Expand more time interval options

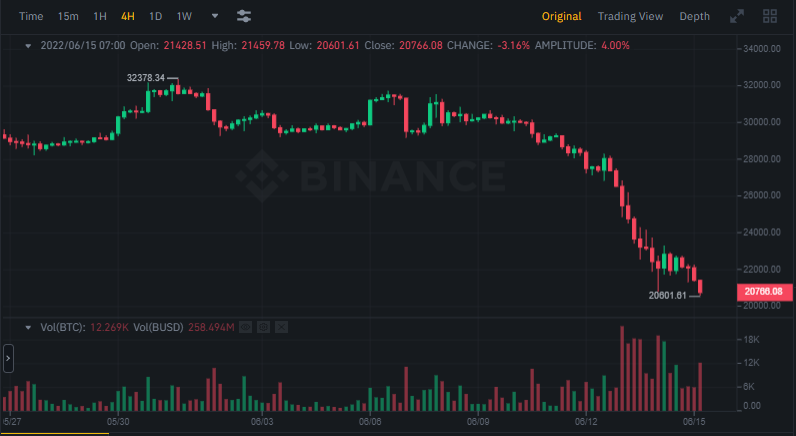pyautogui.click(x=215, y=17)
